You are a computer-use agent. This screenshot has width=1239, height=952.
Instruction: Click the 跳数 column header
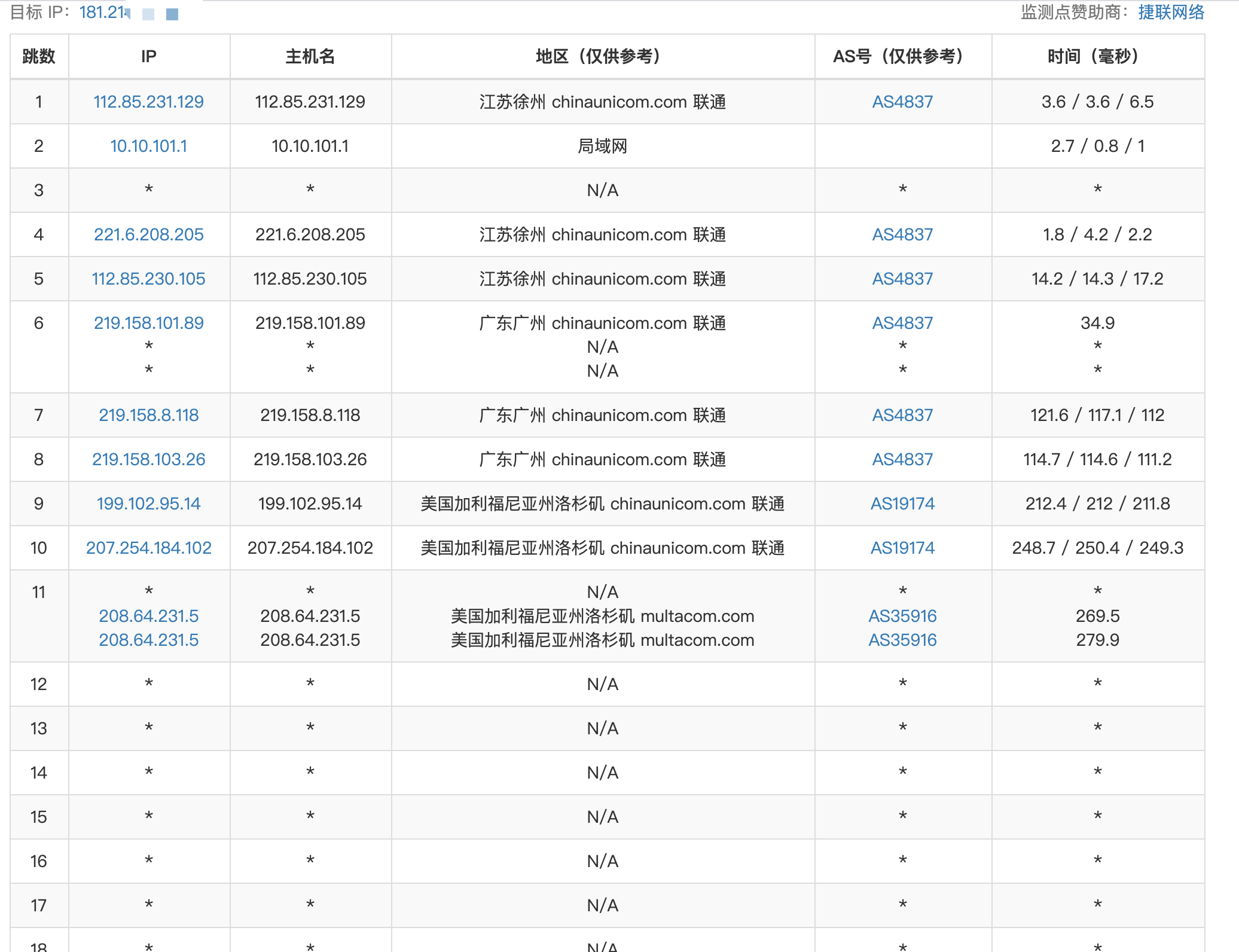[39, 56]
